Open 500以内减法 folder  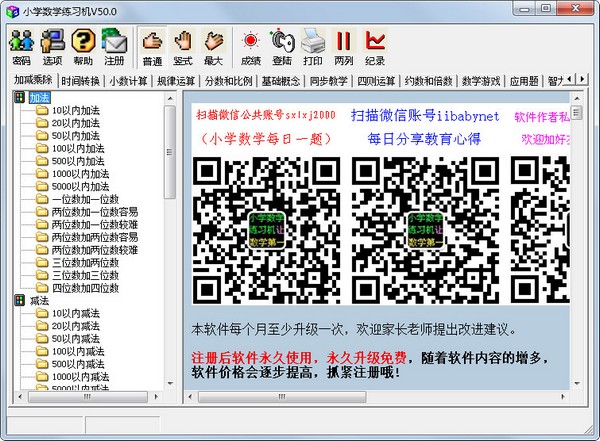tap(70, 364)
